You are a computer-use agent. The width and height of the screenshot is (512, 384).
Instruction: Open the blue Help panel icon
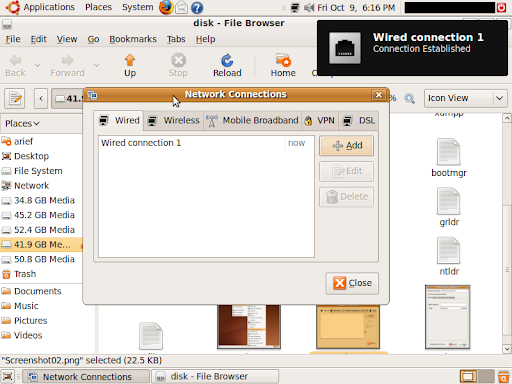[x=197, y=7]
